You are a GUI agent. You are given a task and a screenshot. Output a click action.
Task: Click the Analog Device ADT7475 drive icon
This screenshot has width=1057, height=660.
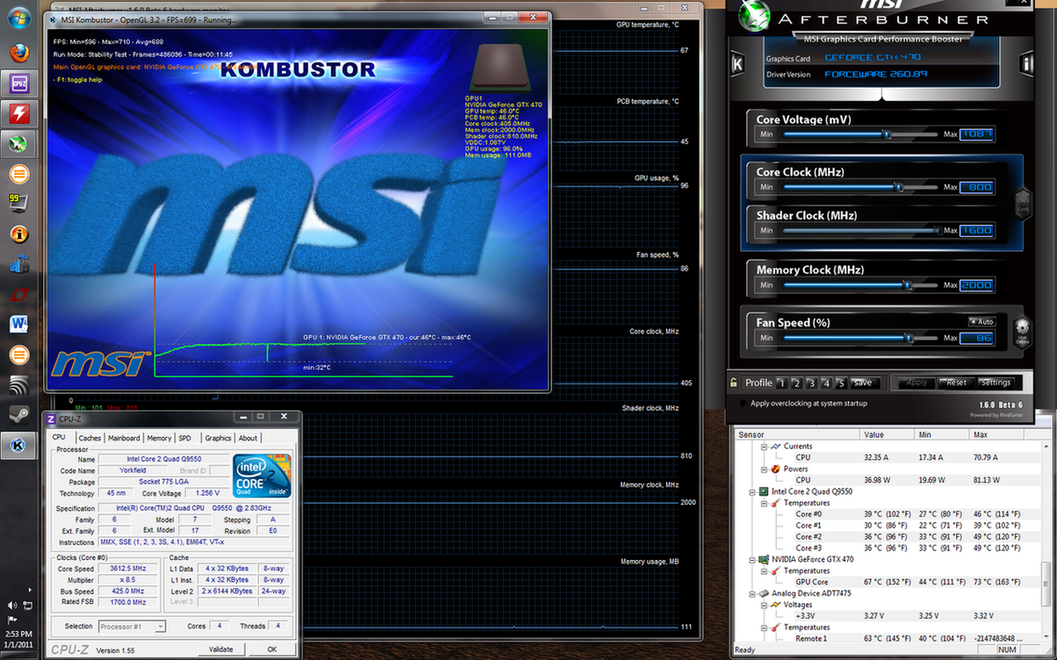tap(764, 593)
